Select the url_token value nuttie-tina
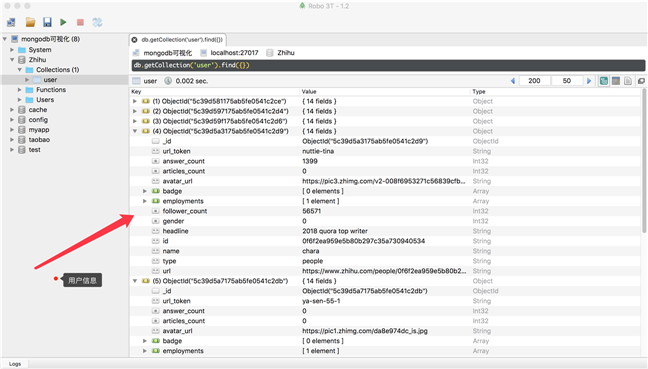The height and width of the screenshot is (369, 648). pyautogui.click(x=318, y=151)
